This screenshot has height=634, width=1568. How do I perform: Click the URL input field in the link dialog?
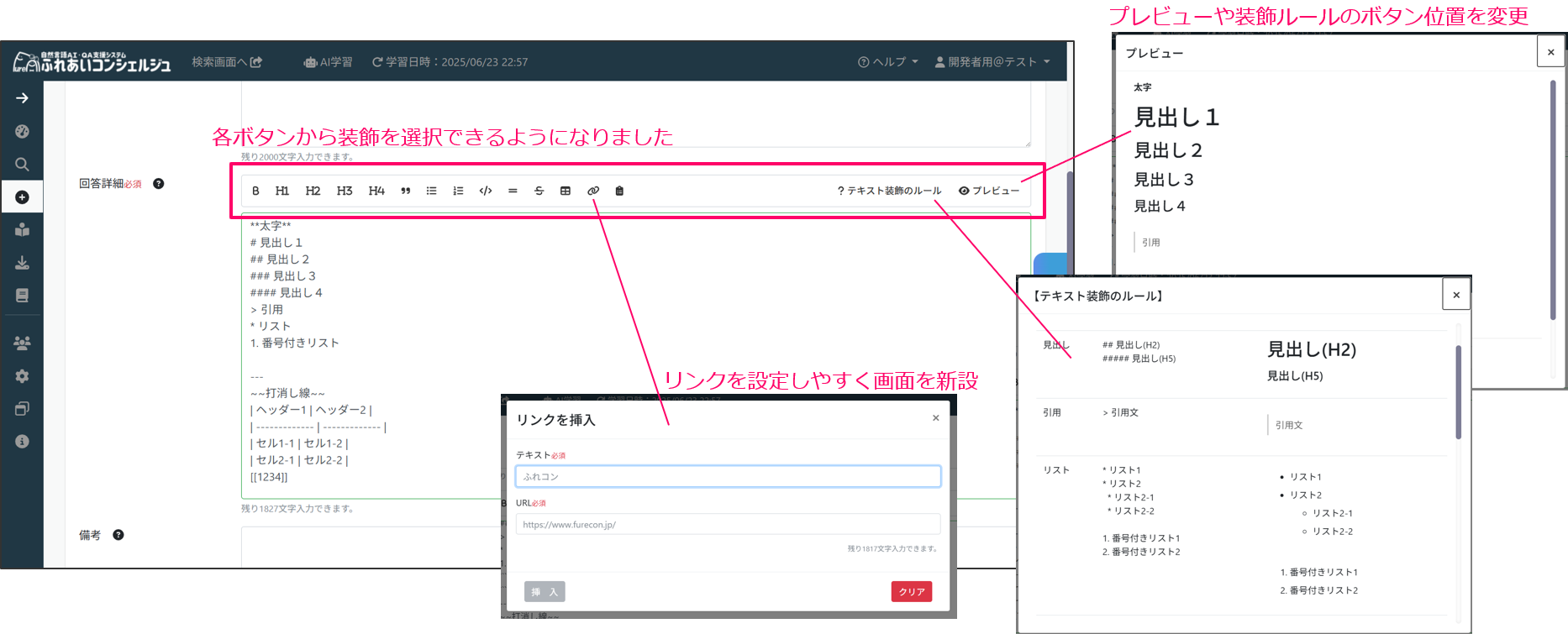(x=728, y=525)
